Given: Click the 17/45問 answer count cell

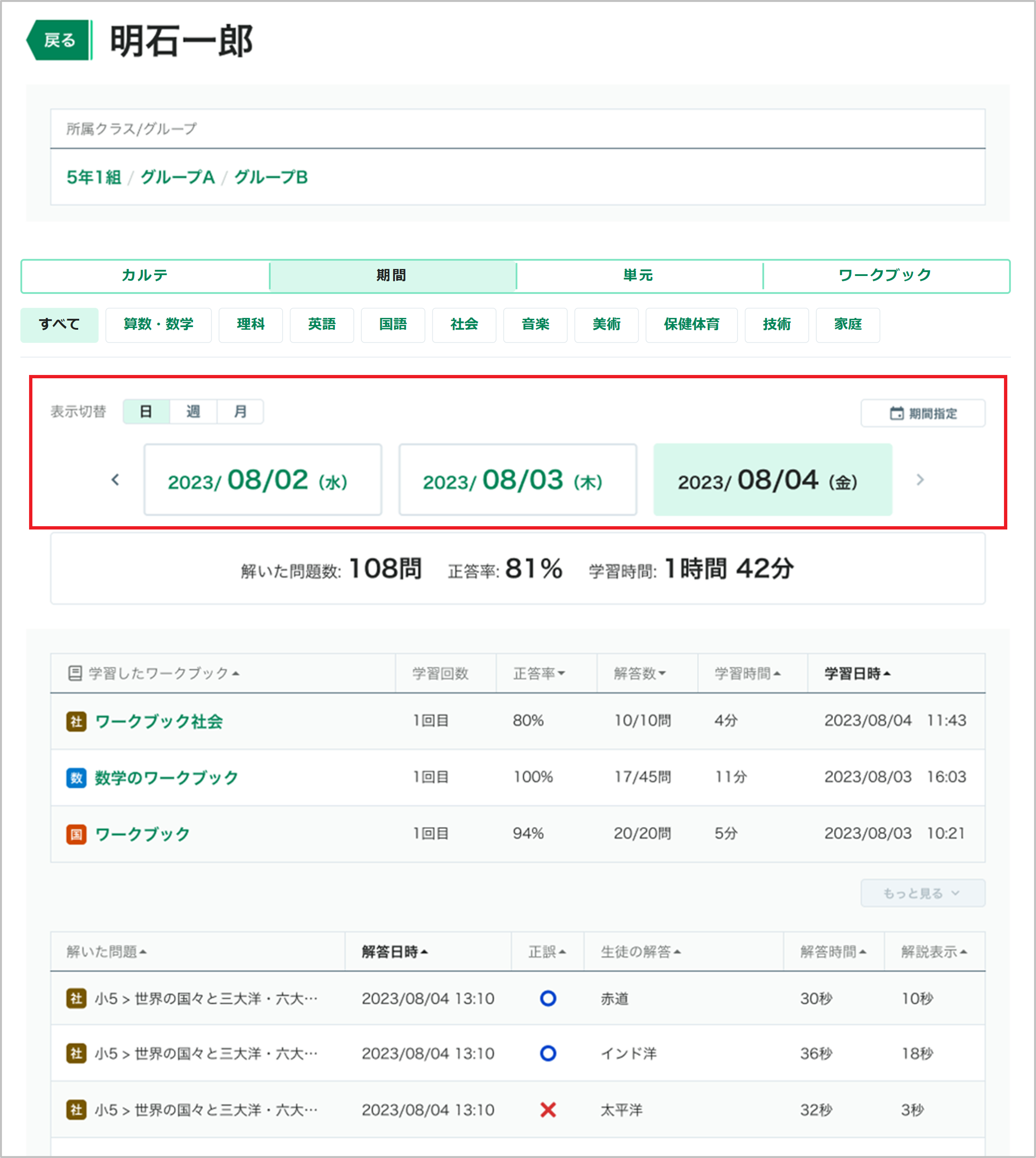Looking at the screenshot, I should (642, 777).
